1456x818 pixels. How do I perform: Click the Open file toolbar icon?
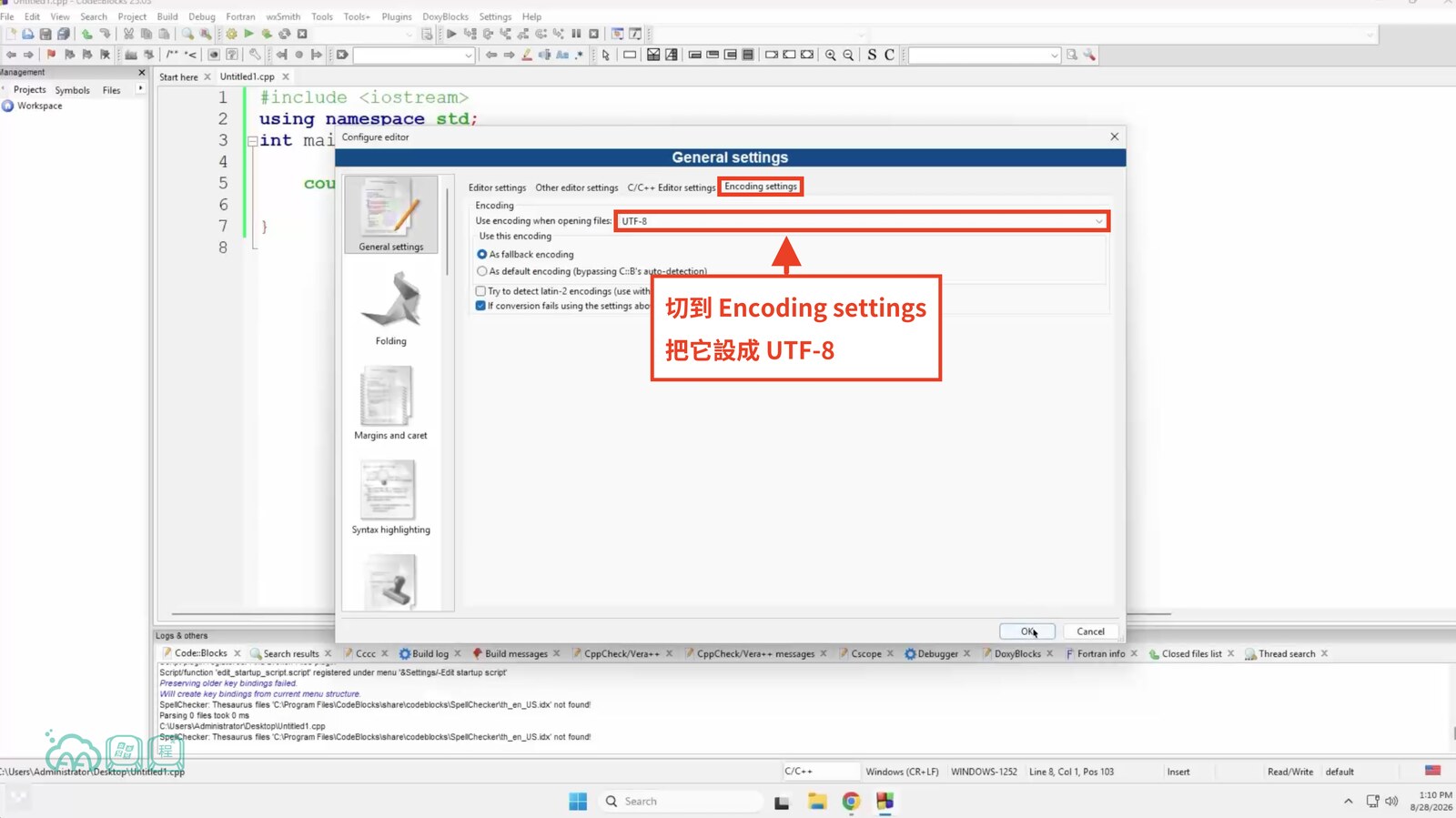tap(28, 34)
